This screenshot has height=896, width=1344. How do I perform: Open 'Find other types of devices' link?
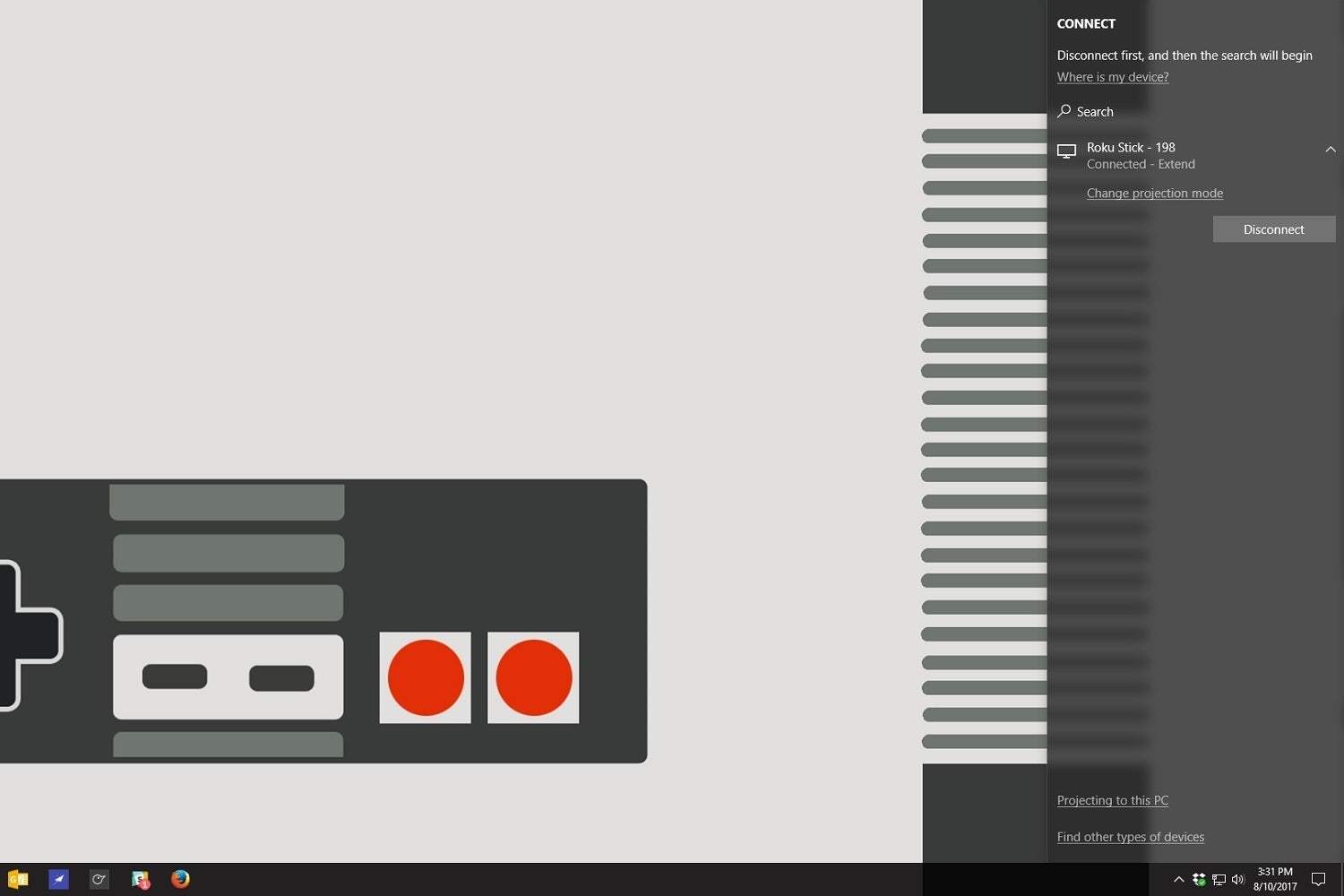(x=1131, y=837)
